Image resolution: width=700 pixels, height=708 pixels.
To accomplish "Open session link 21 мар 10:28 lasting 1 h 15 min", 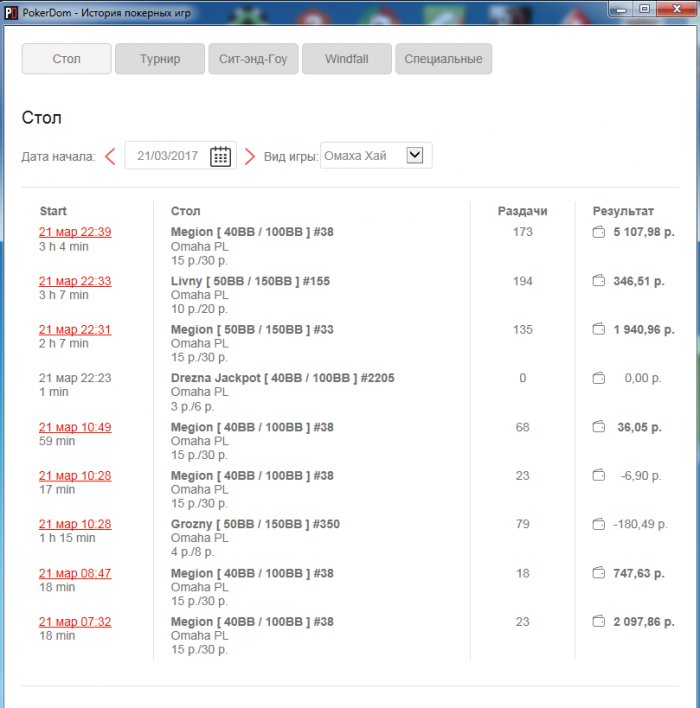I will [x=75, y=524].
